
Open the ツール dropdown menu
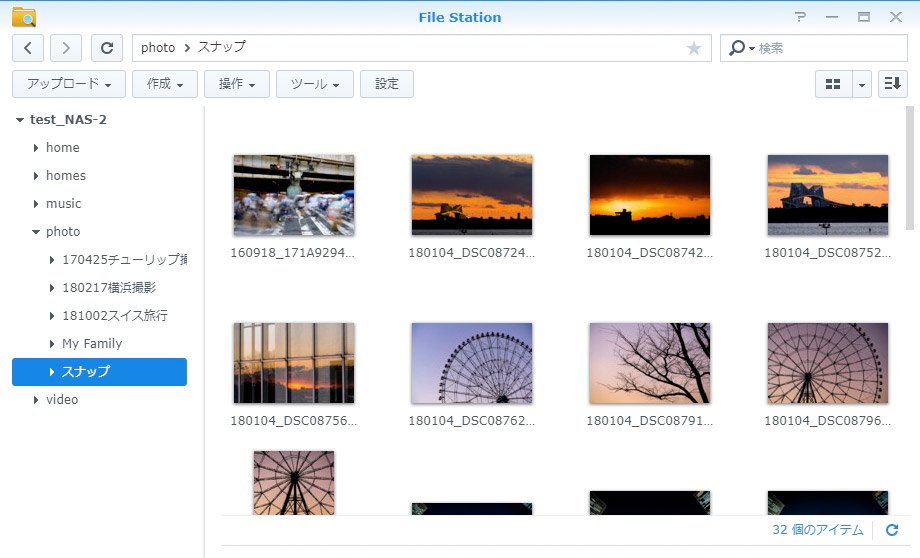315,84
